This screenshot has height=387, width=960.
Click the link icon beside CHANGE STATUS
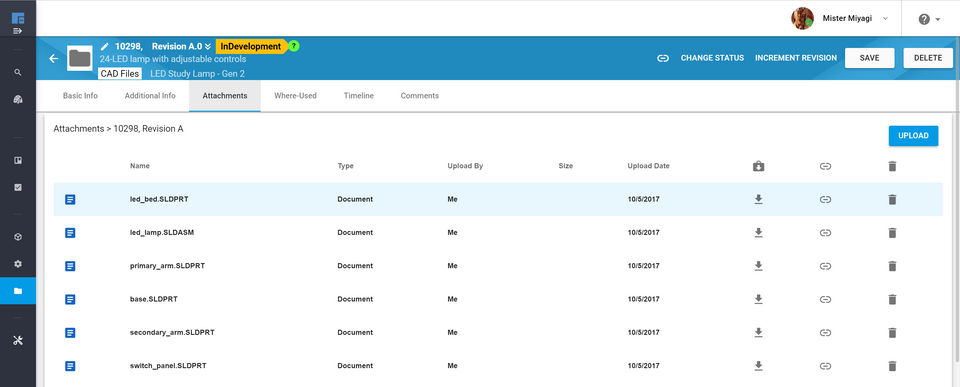click(x=662, y=58)
